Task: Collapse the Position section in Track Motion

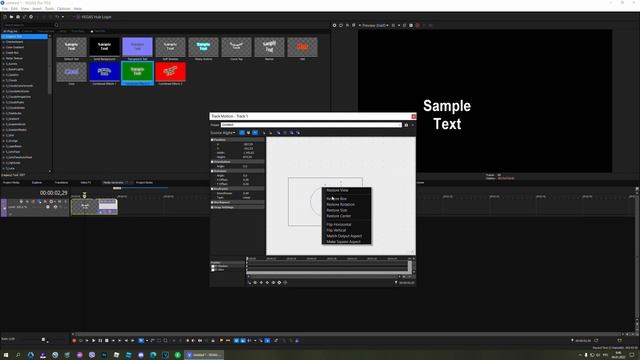Action: pyautogui.click(x=213, y=140)
